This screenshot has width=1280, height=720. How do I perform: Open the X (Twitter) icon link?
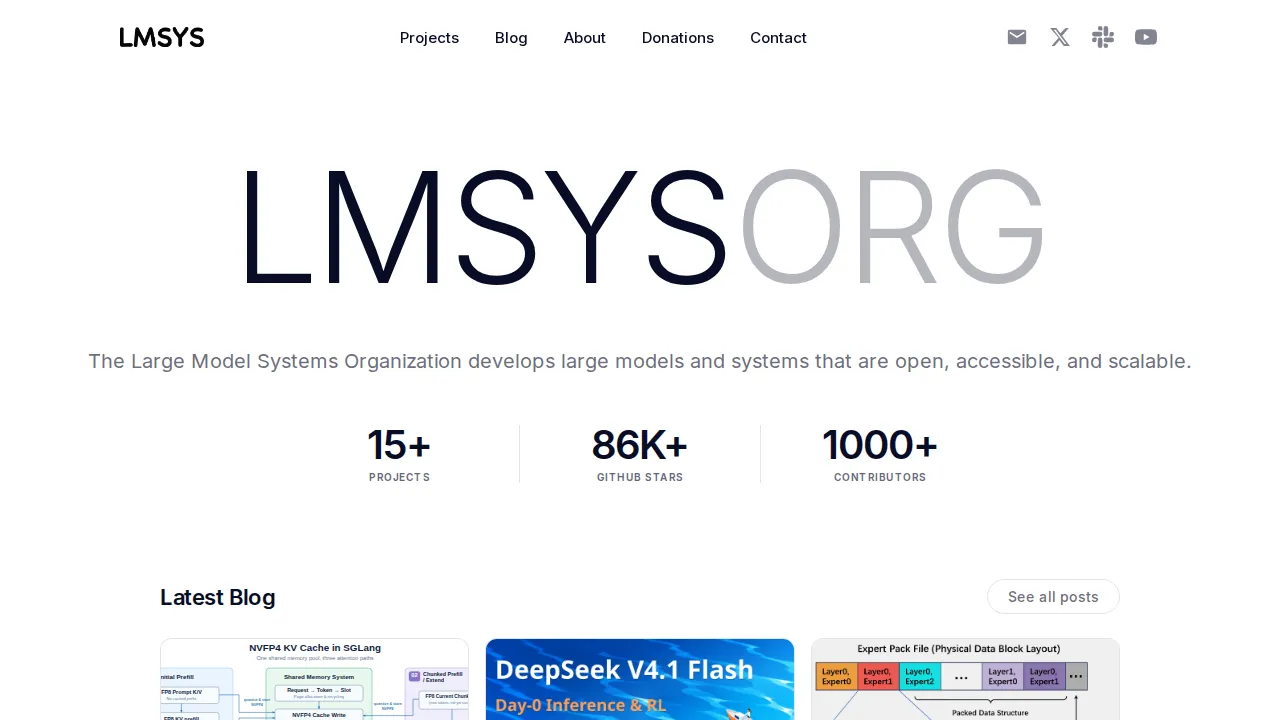point(1060,37)
